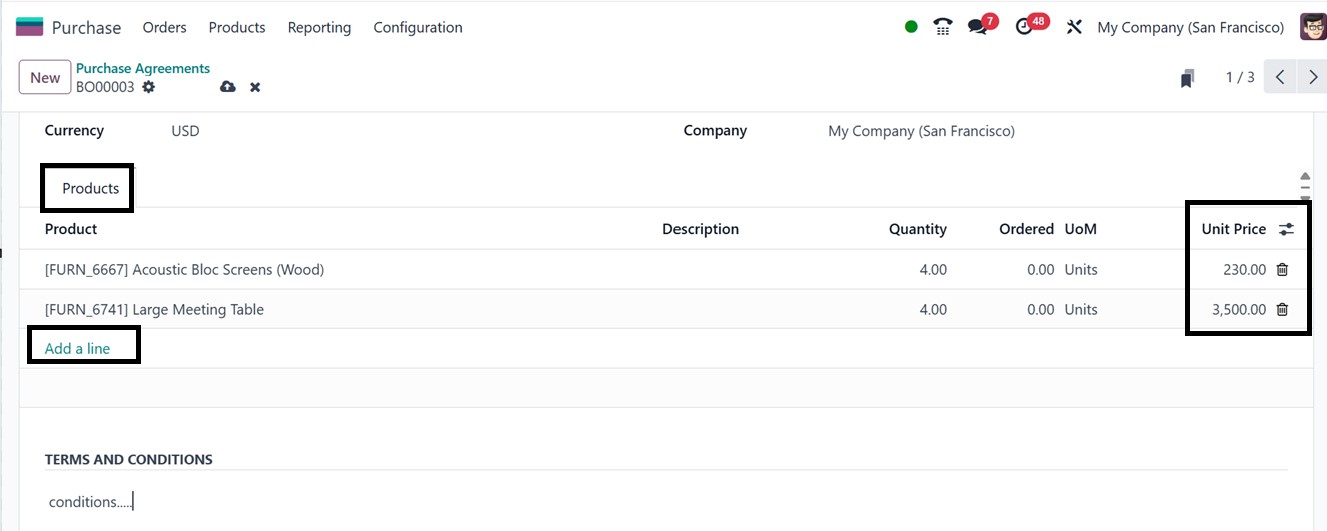Screen dimensions: 1327x531
Task: Go to next record with right arrow
Action: pos(1312,78)
